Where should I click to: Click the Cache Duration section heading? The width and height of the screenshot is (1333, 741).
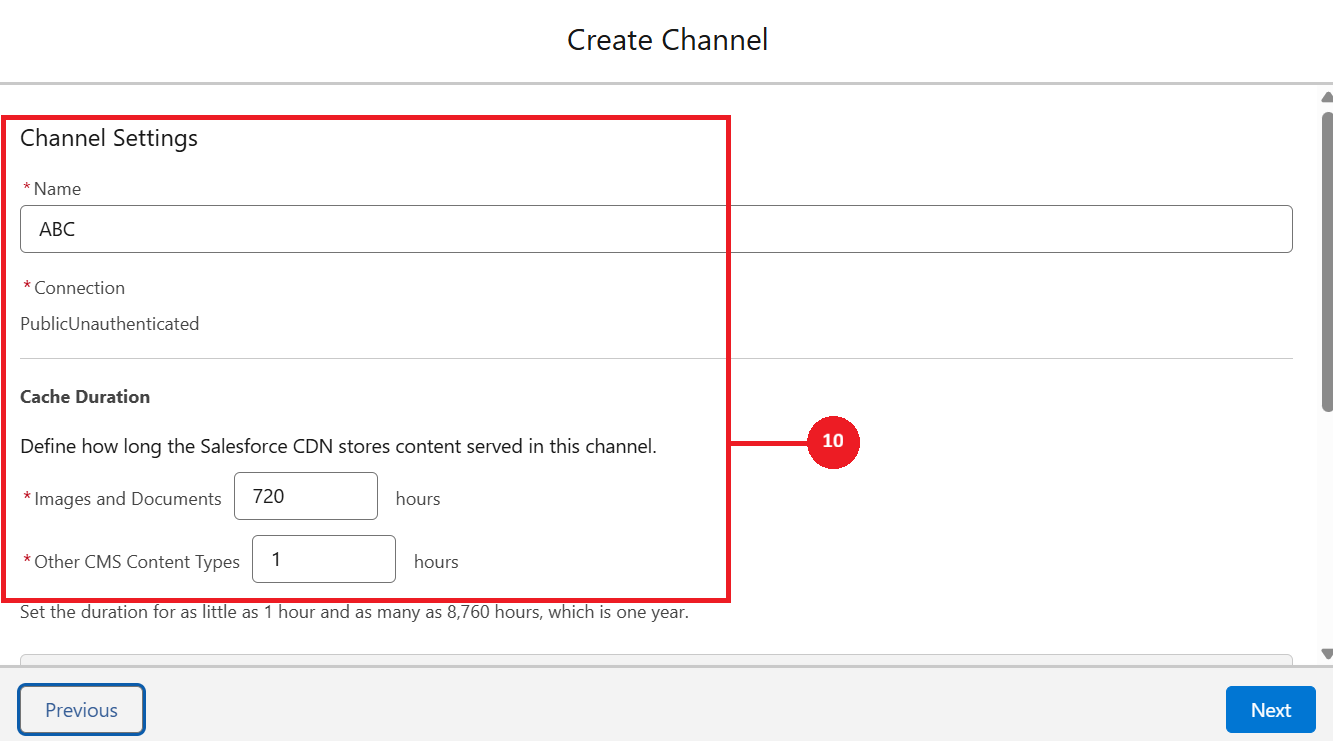pos(85,397)
